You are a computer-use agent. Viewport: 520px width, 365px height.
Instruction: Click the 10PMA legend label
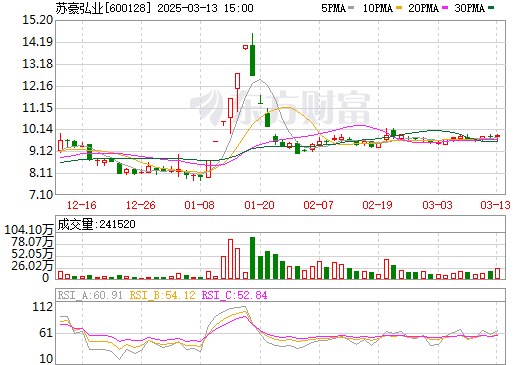(x=377, y=8)
